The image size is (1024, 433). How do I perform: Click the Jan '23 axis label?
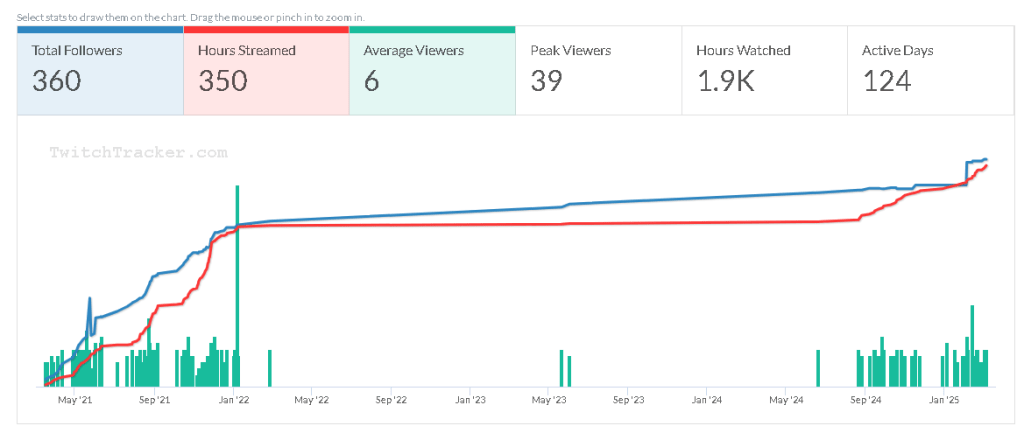pos(470,400)
